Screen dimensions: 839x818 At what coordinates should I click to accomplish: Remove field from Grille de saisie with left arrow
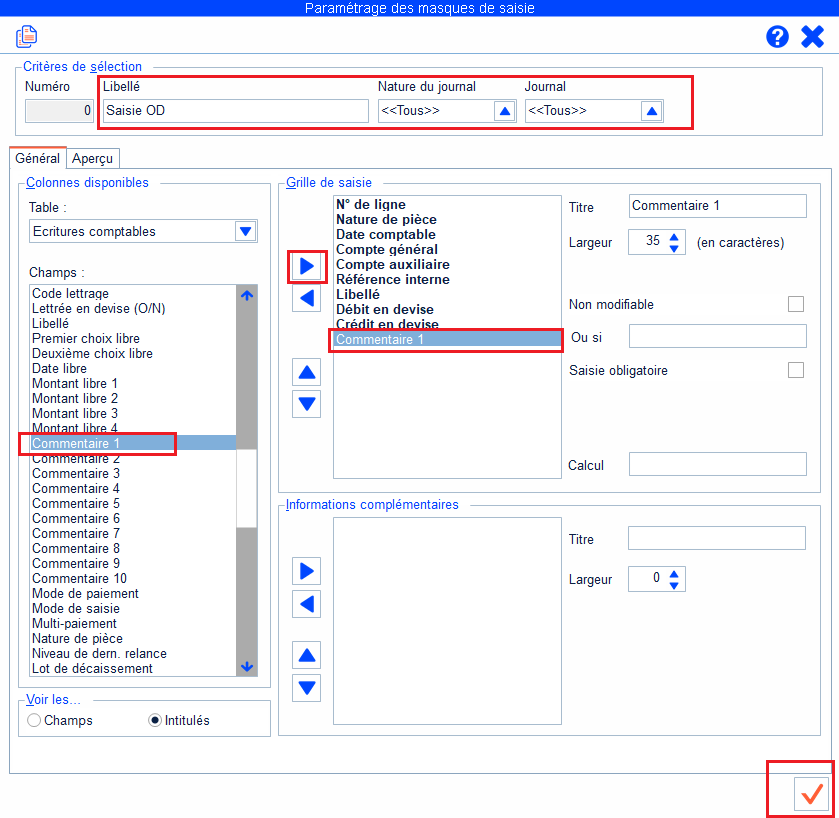point(308,298)
